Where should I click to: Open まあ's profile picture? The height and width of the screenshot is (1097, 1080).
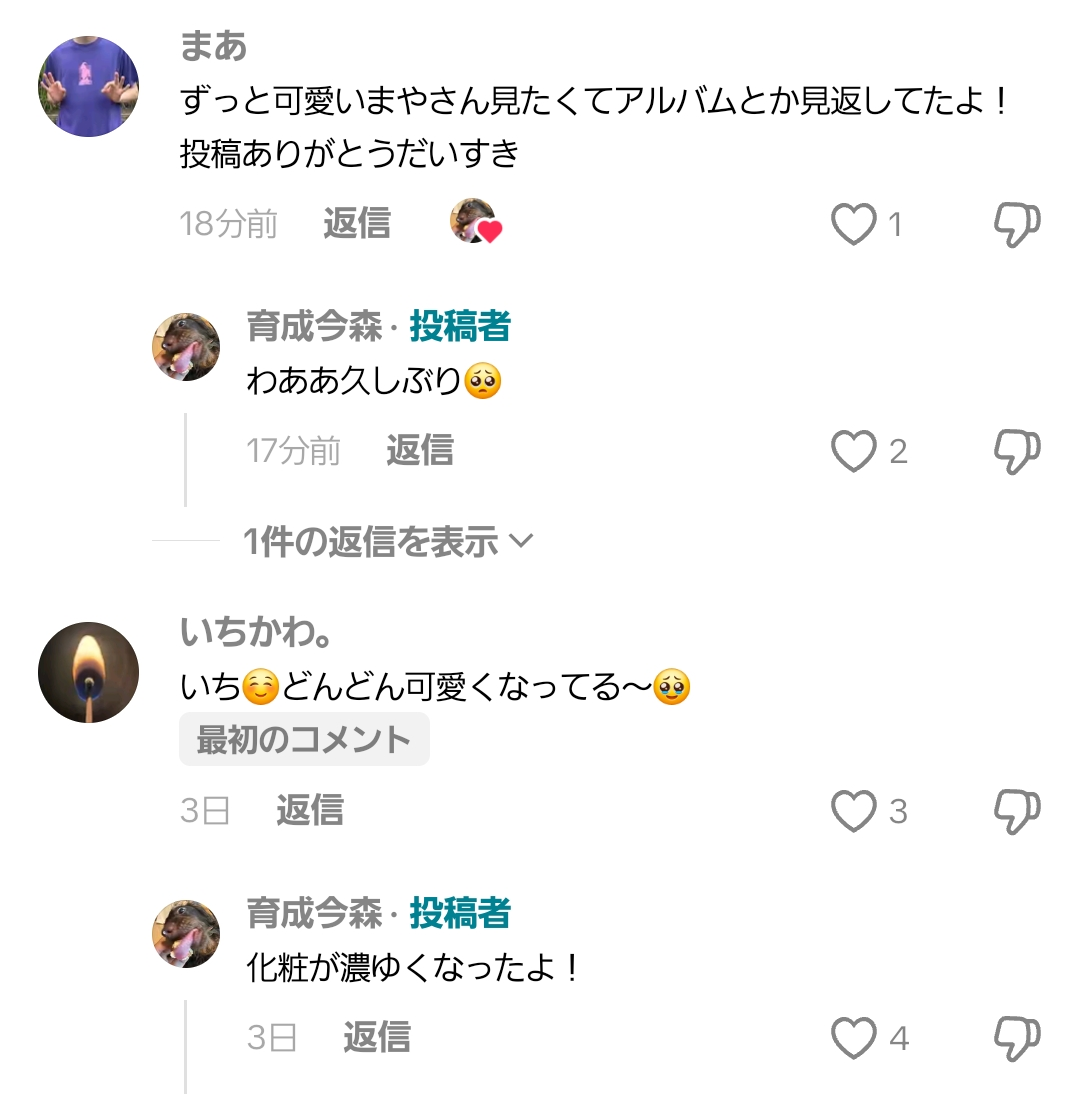pos(88,86)
